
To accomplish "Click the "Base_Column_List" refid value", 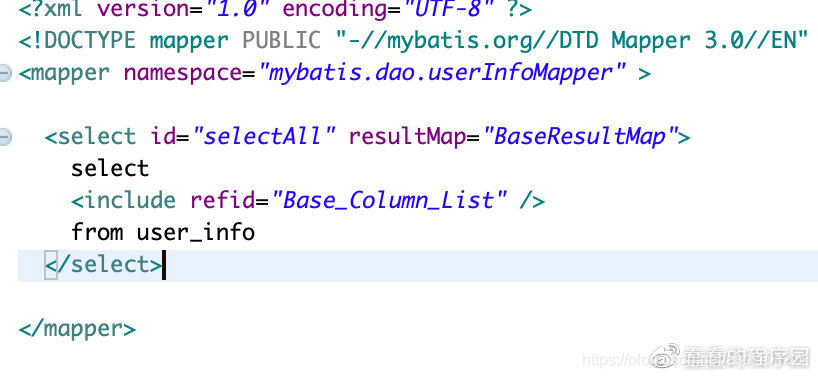I will 389,200.
